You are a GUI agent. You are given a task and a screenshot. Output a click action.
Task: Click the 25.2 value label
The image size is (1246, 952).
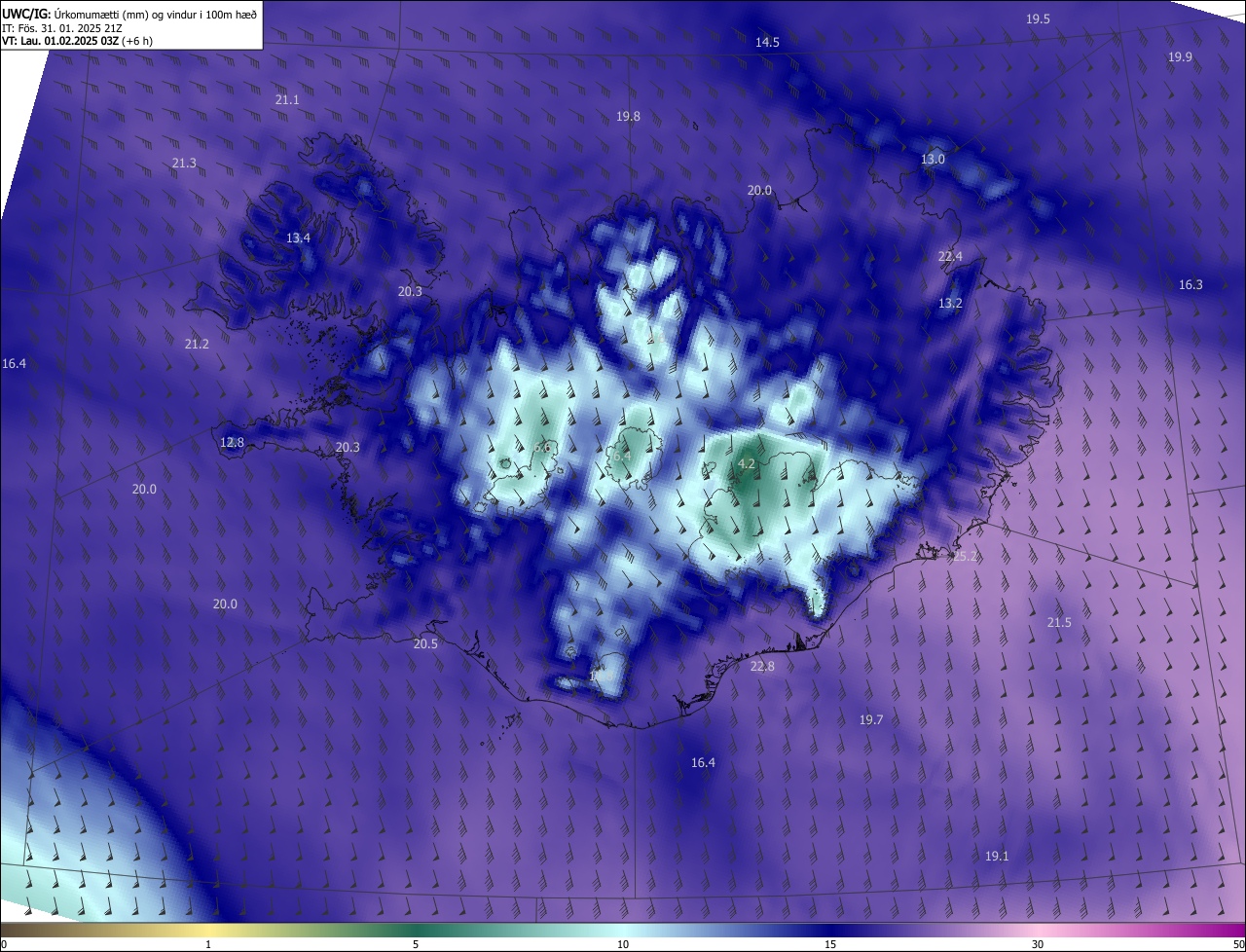coord(965,557)
